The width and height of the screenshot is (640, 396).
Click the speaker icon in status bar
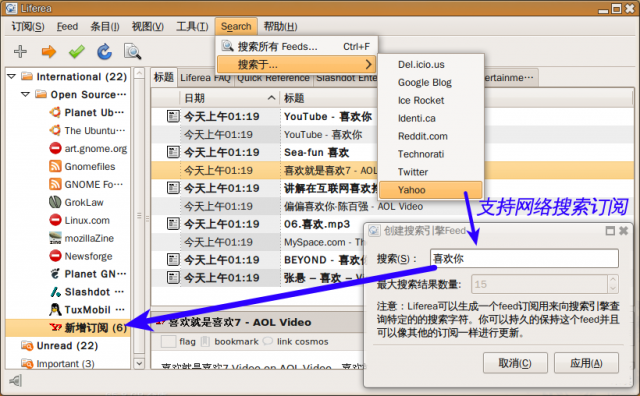point(16,381)
